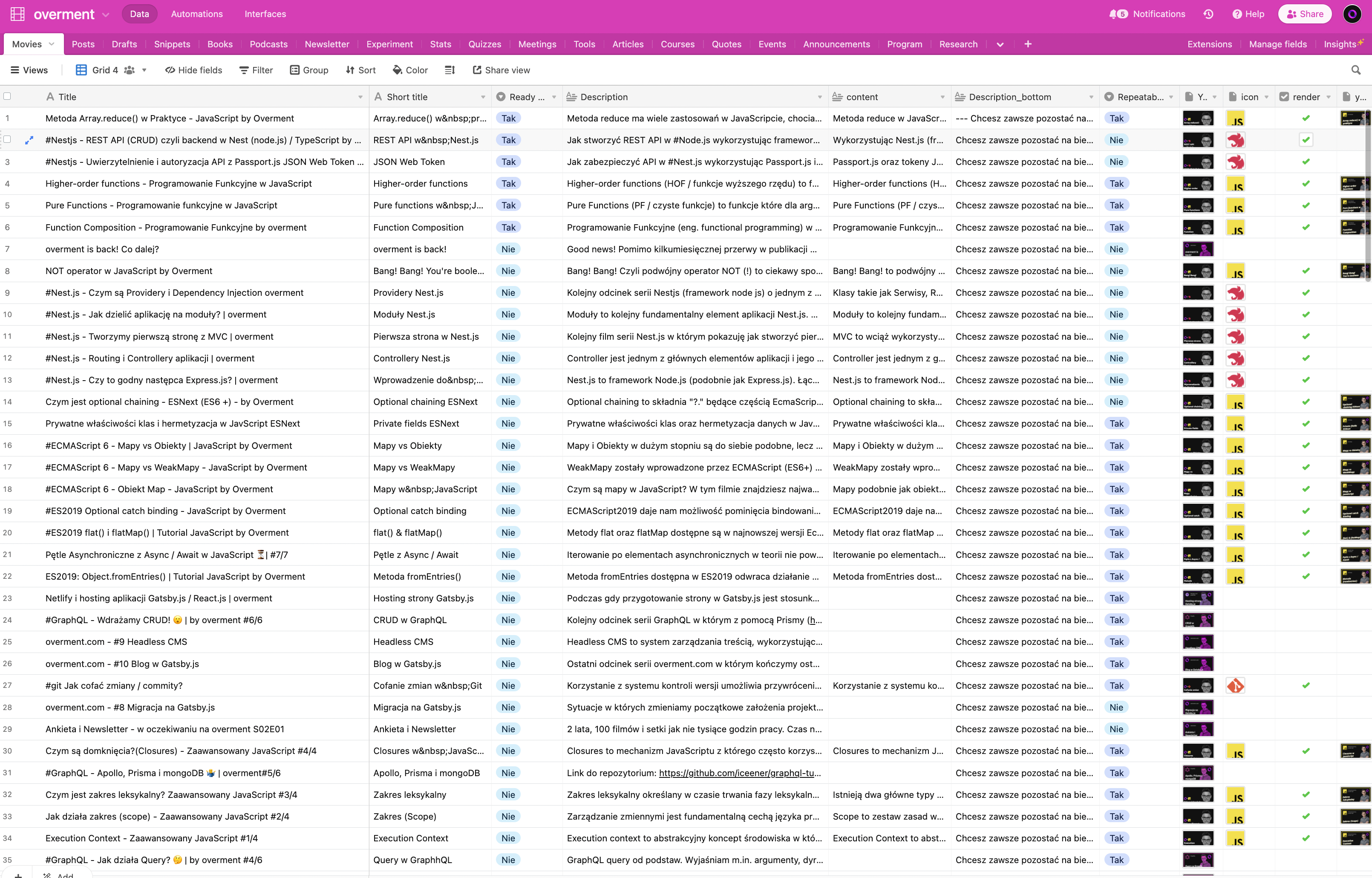Image resolution: width=1372 pixels, height=878 pixels.
Task: Expand record in row 2
Action: coord(29,140)
